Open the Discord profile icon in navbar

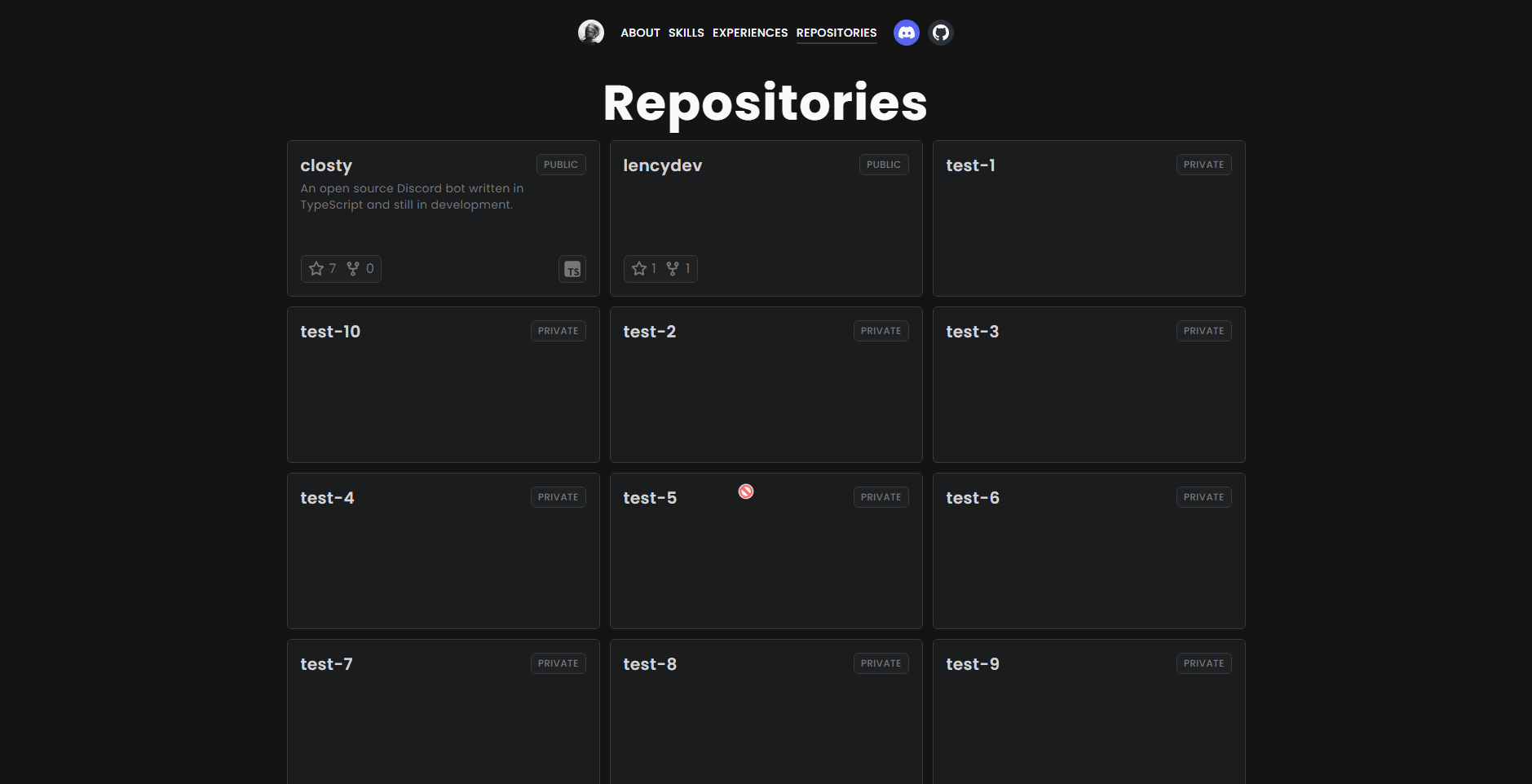point(906,33)
